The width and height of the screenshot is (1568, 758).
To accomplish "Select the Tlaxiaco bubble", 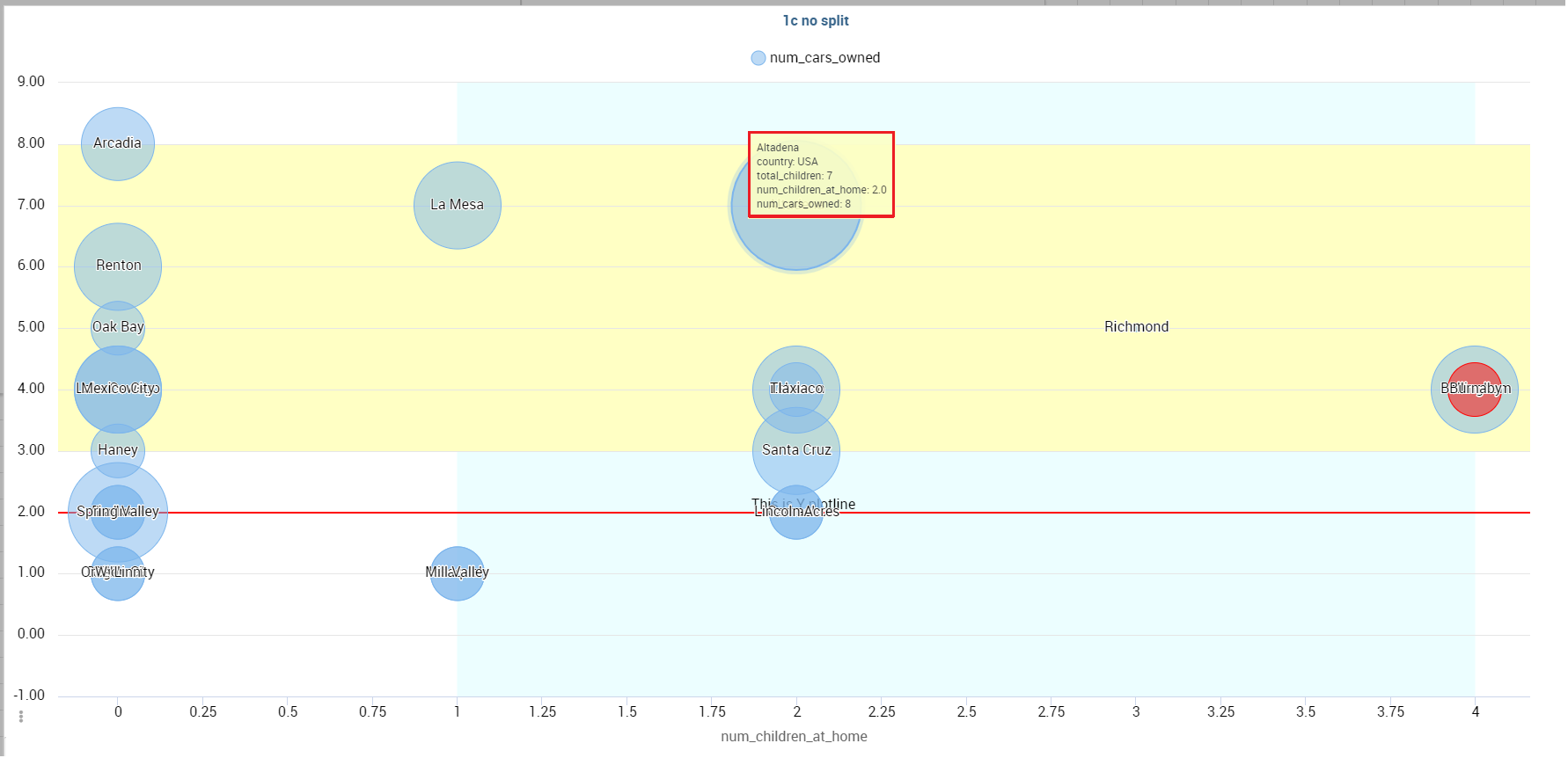I will [796, 389].
